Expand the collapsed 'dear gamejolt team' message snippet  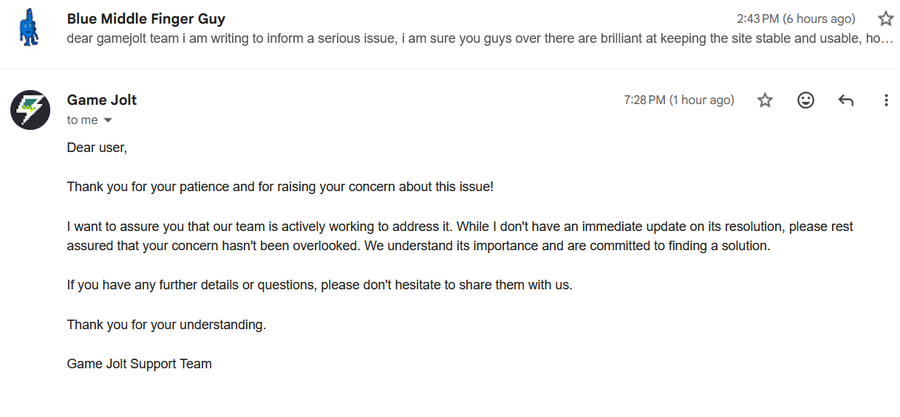pyautogui.click(x=480, y=39)
